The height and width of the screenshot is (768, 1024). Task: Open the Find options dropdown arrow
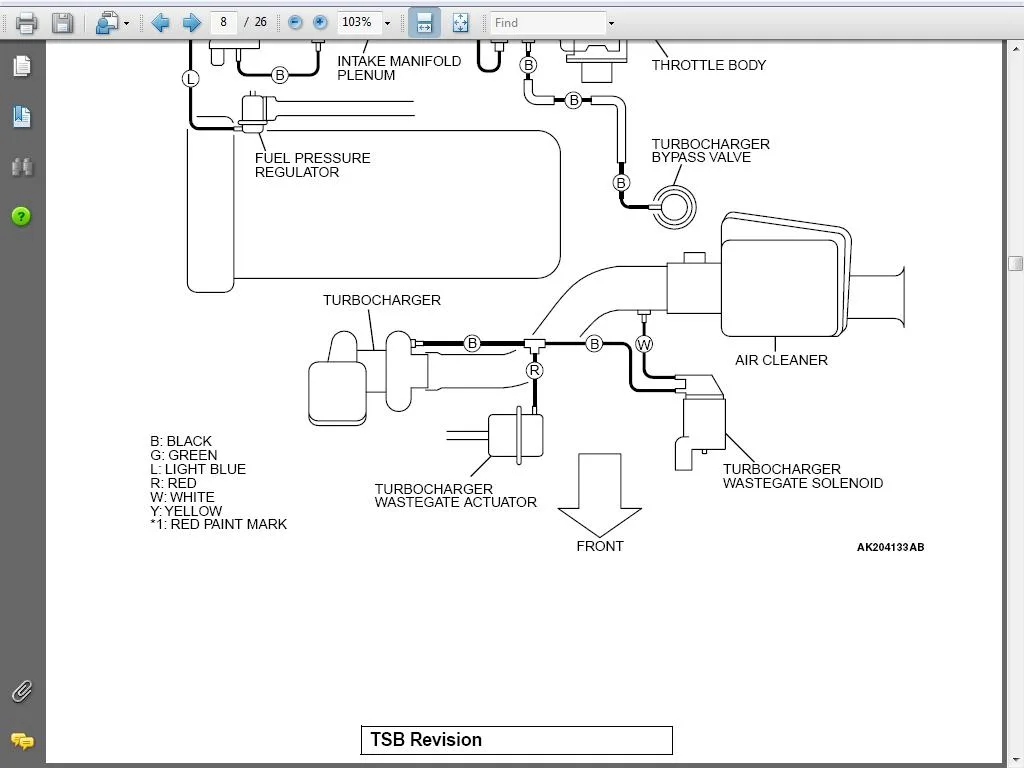point(611,24)
